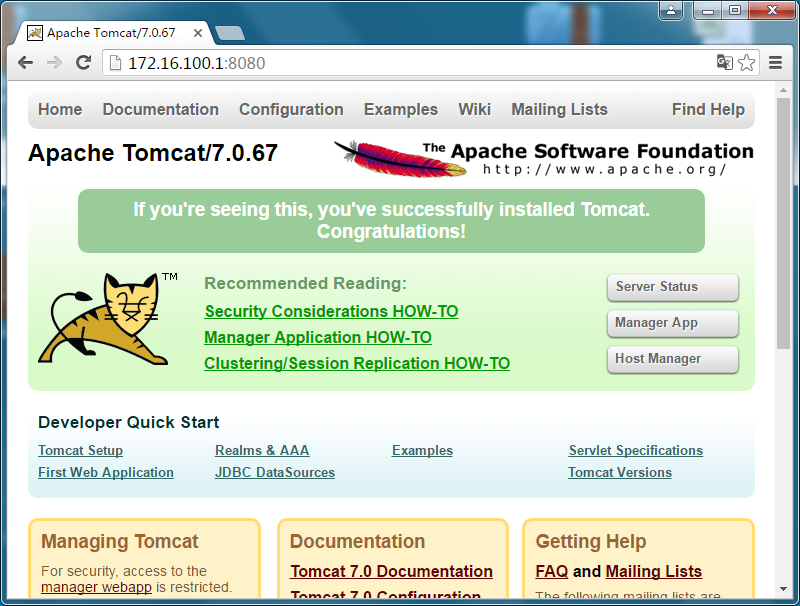Select the Apache Tomcat/7.0.67 browser tab

(111, 33)
